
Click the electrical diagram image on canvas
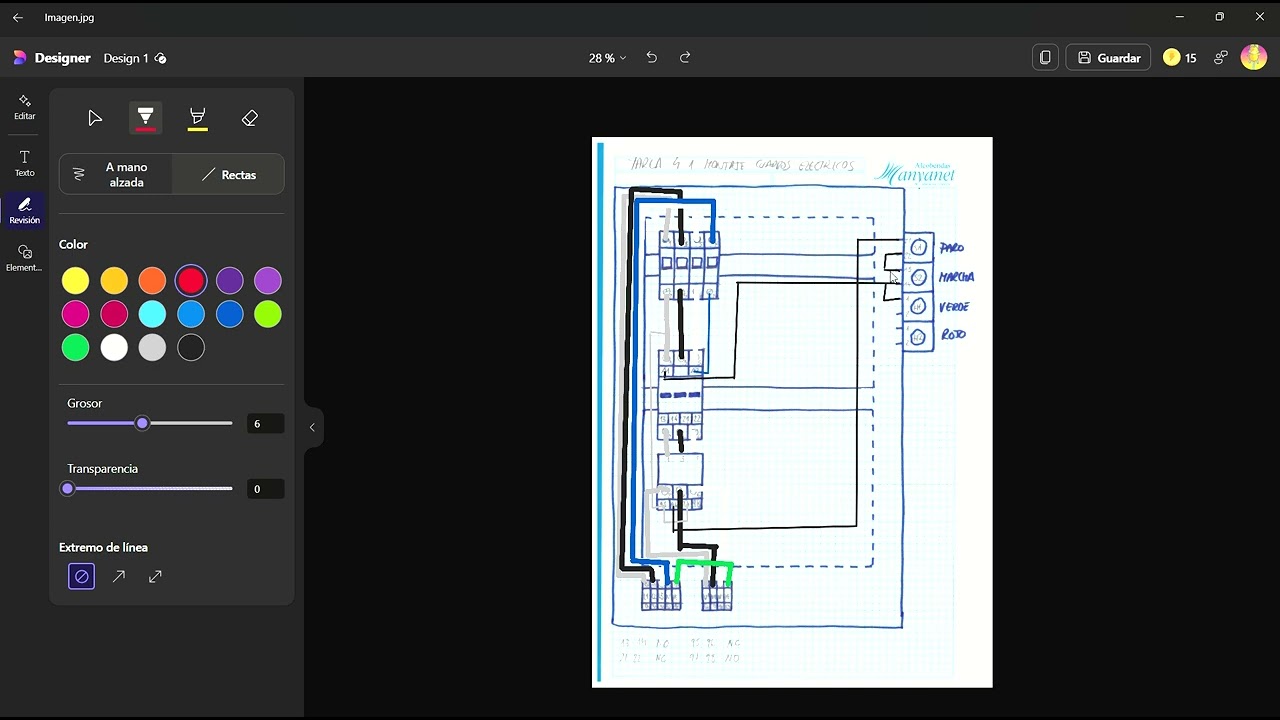[x=792, y=412]
